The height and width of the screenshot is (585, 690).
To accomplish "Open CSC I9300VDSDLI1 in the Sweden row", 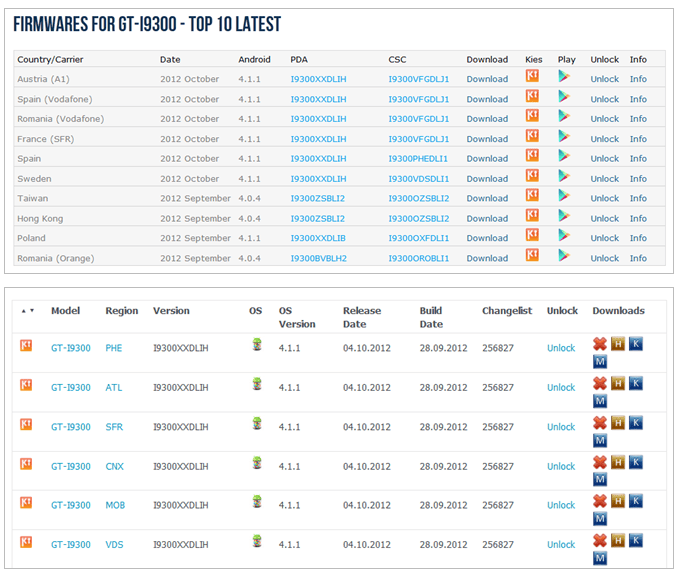I will pyautogui.click(x=418, y=179).
